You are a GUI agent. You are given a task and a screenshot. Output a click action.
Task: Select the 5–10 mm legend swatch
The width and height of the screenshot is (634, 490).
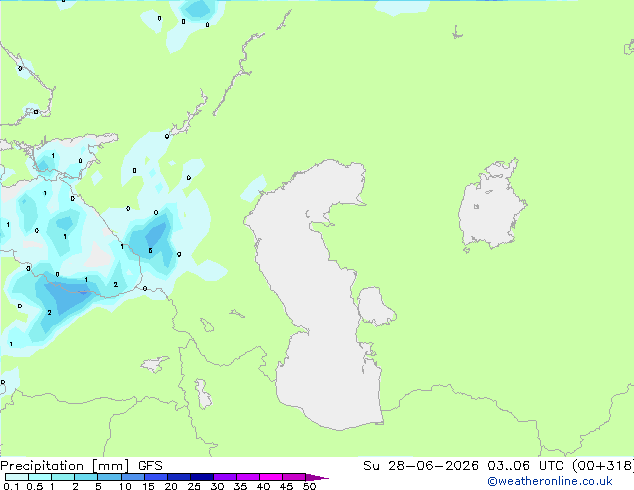(109, 477)
